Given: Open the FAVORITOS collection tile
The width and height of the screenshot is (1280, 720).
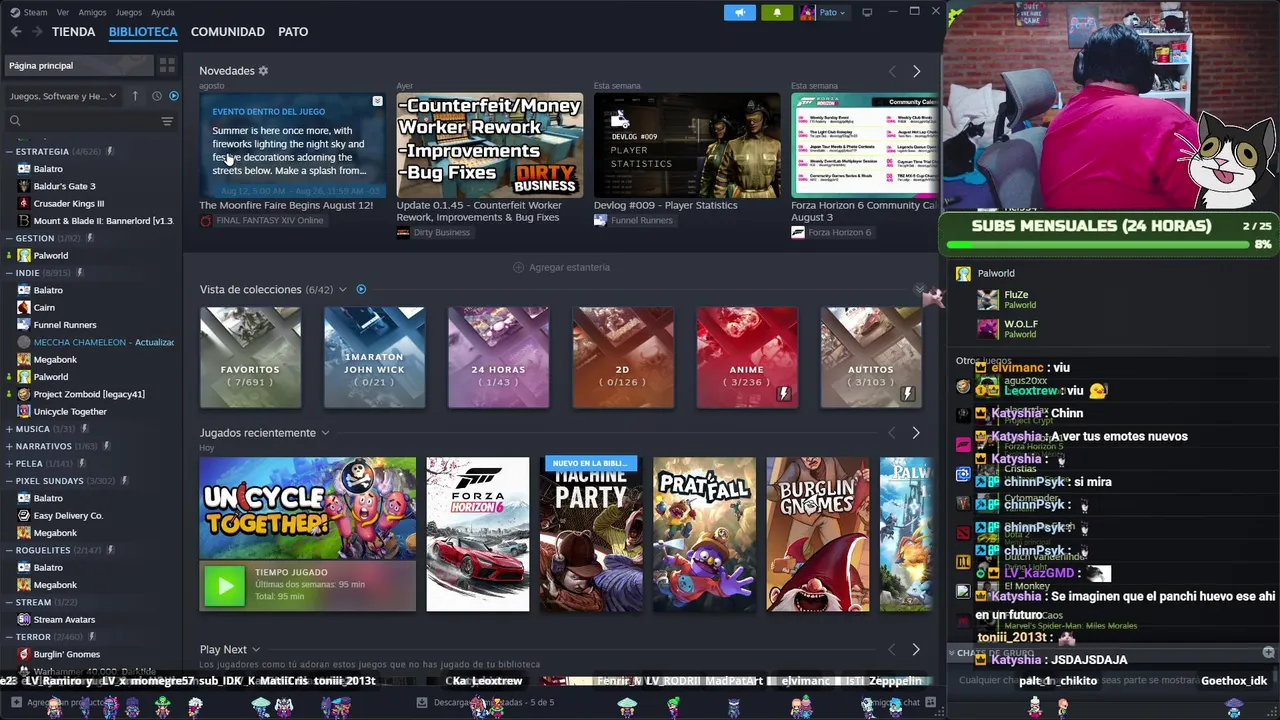Looking at the screenshot, I should click(x=250, y=358).
